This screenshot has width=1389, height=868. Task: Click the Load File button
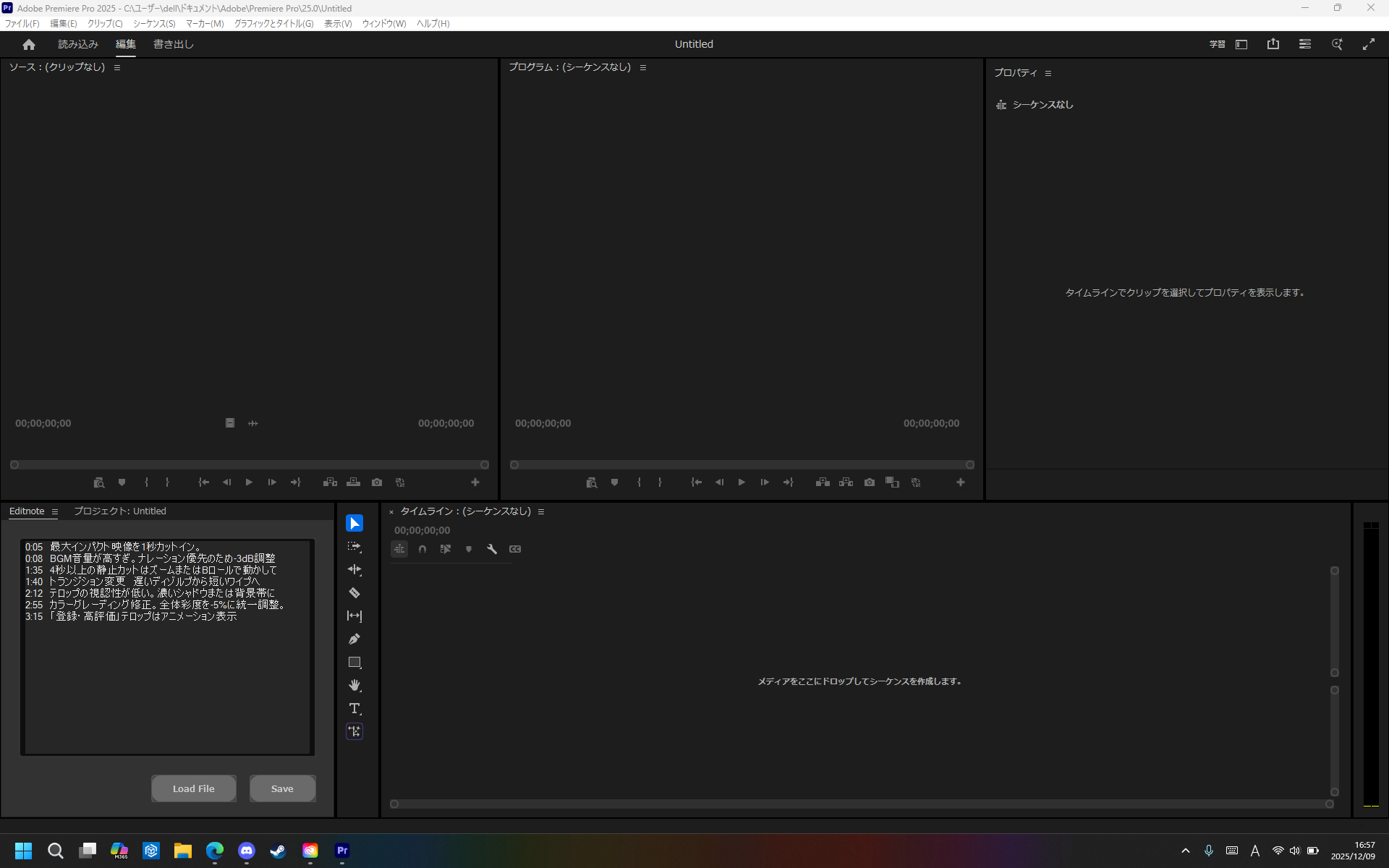click(x=193, y=788)
